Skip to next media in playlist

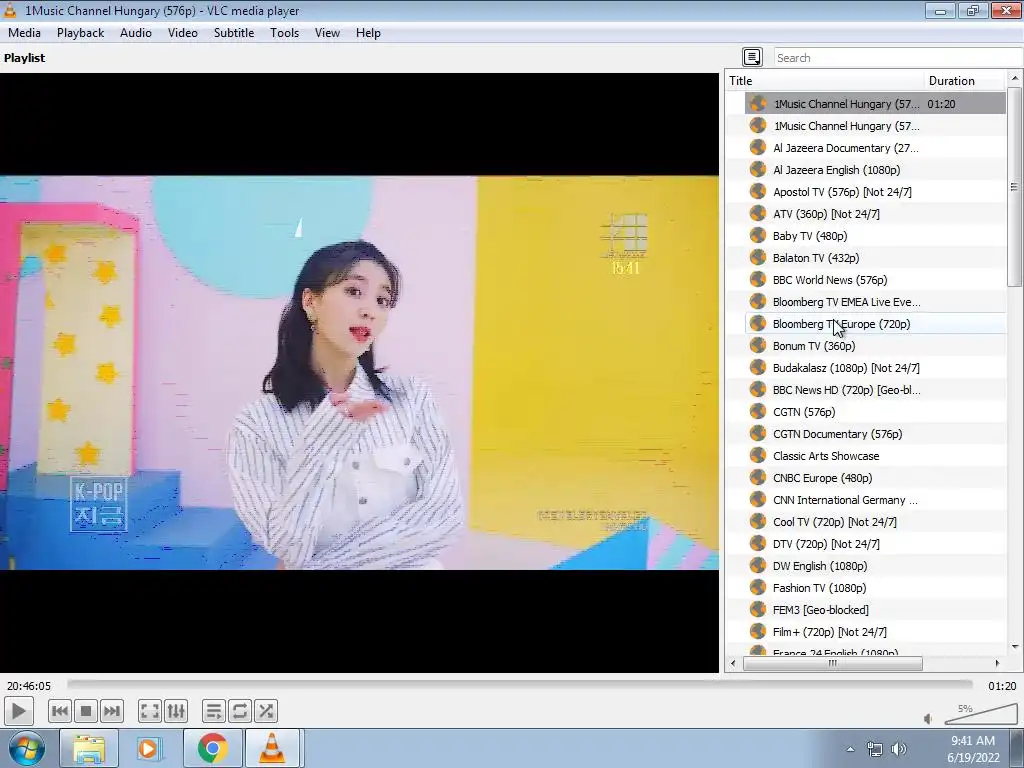pos(112,711)
